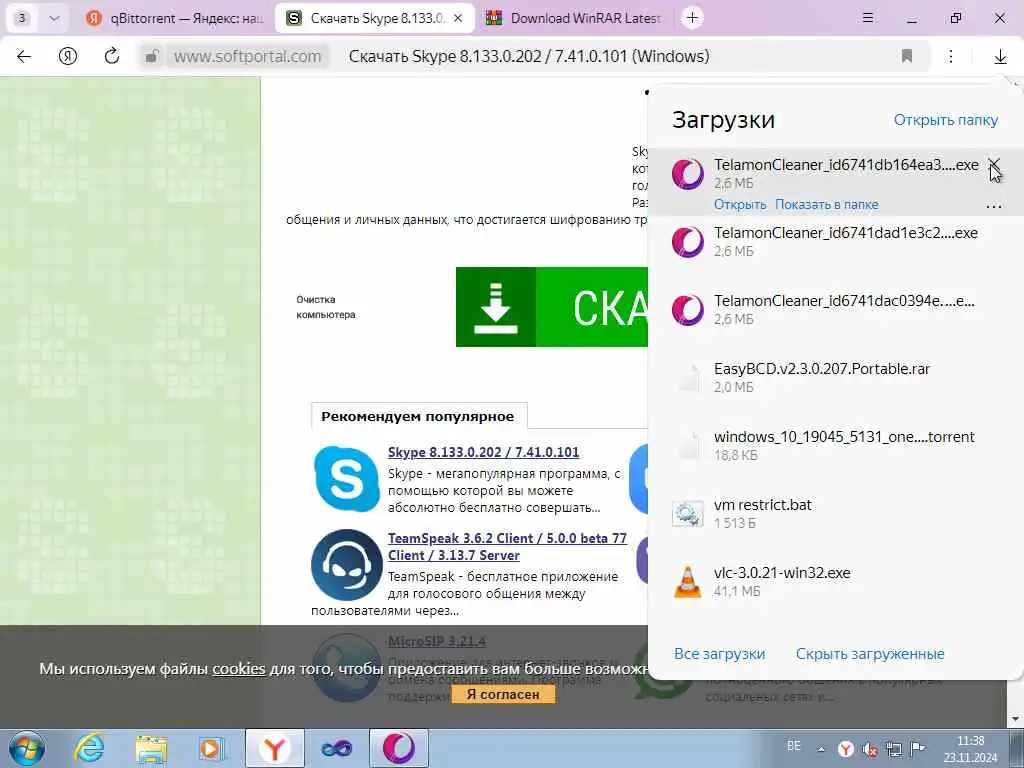Switch to the qBittorrent Yandex tab
The image size is (1024, 768).
pyautogui.click(x=175, y=18)
